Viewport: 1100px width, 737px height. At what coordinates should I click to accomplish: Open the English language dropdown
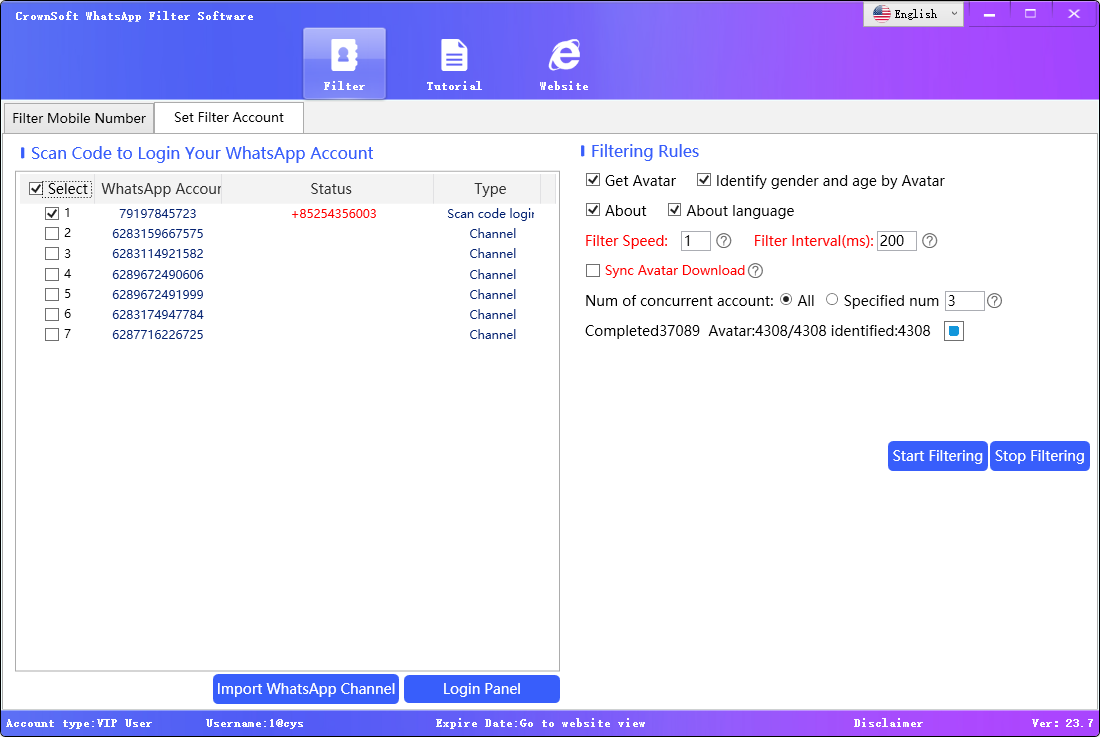click(x=912, y=14)
